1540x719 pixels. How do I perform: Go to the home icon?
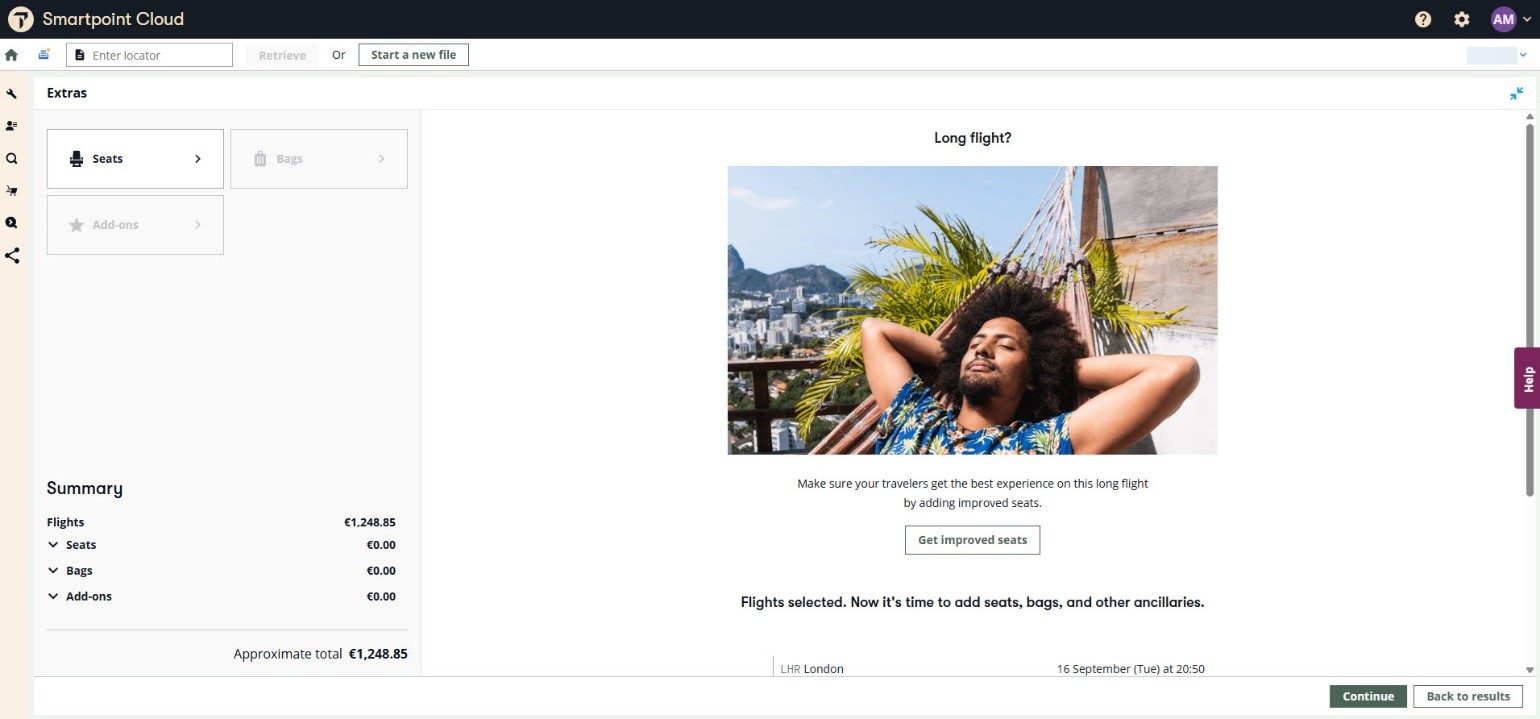coord(12,55)
